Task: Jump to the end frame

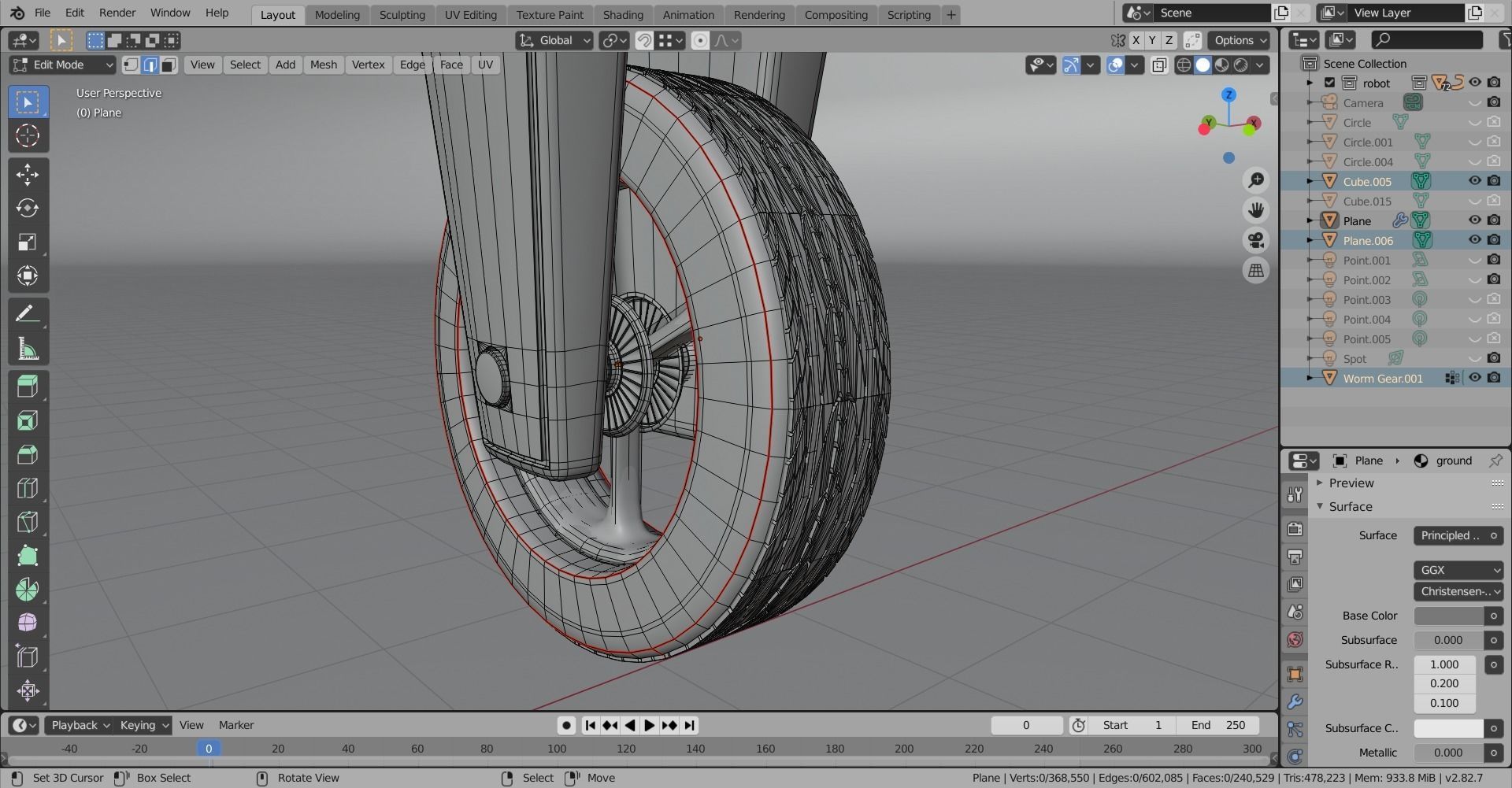Action: (690, 725)
